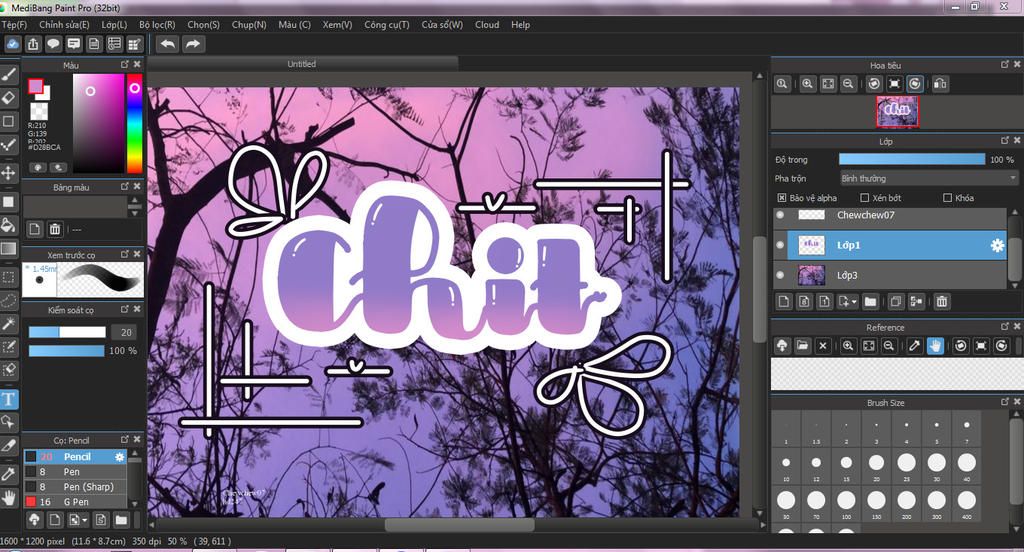Select the Lasso tool

[x=8, y=300]
